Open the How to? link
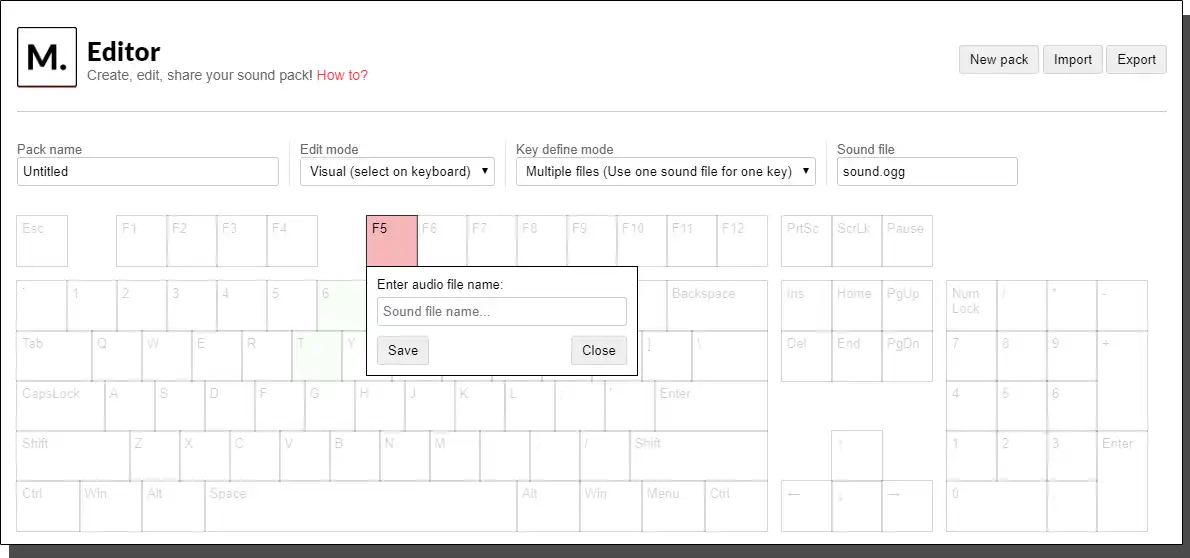This screenshot has width=1190, height=558. click(342, 75)
